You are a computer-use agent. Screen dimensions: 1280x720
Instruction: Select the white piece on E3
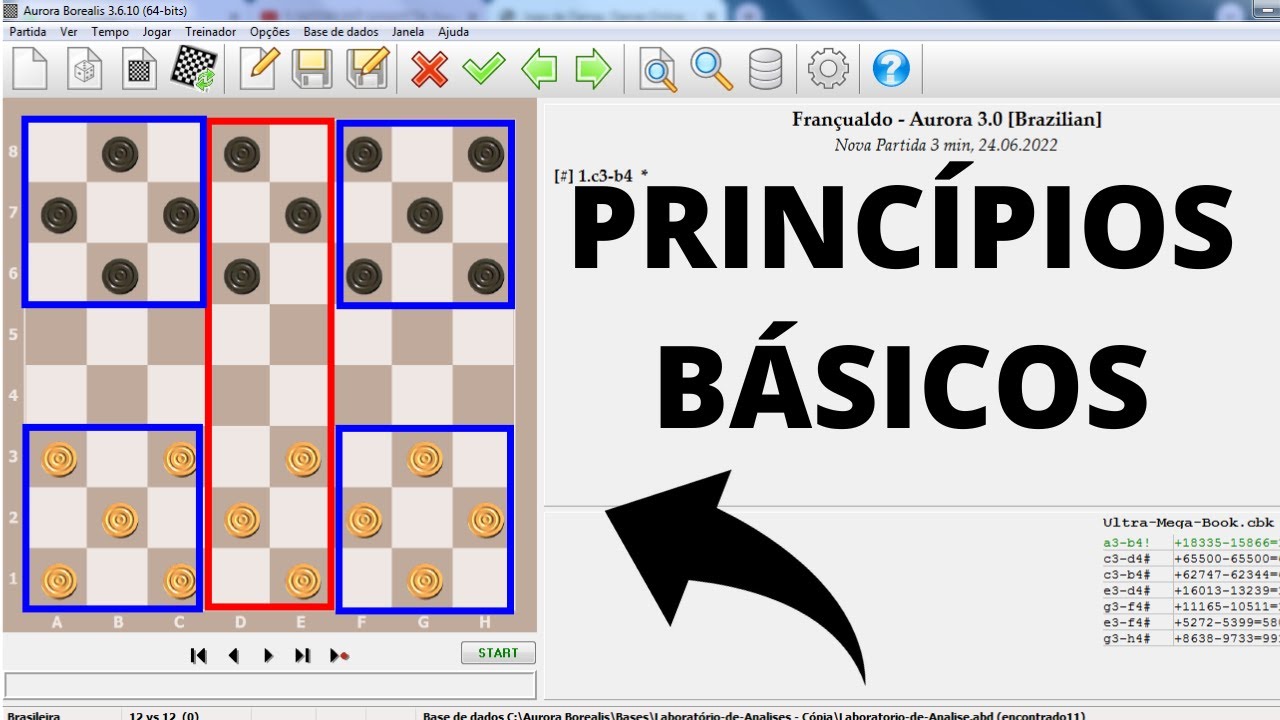tap(303, 459)
